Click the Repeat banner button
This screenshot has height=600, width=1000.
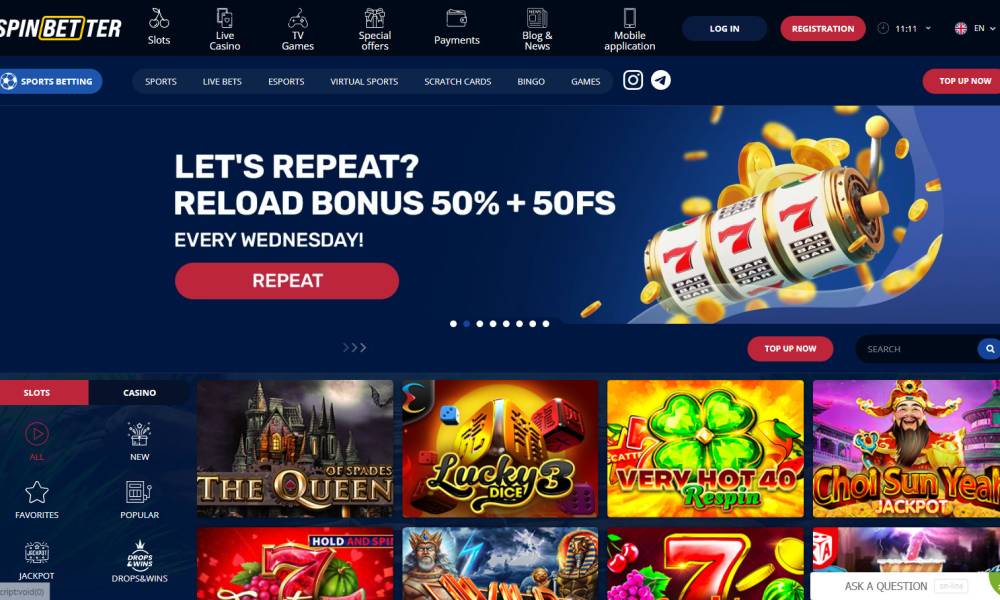(287, 281)
